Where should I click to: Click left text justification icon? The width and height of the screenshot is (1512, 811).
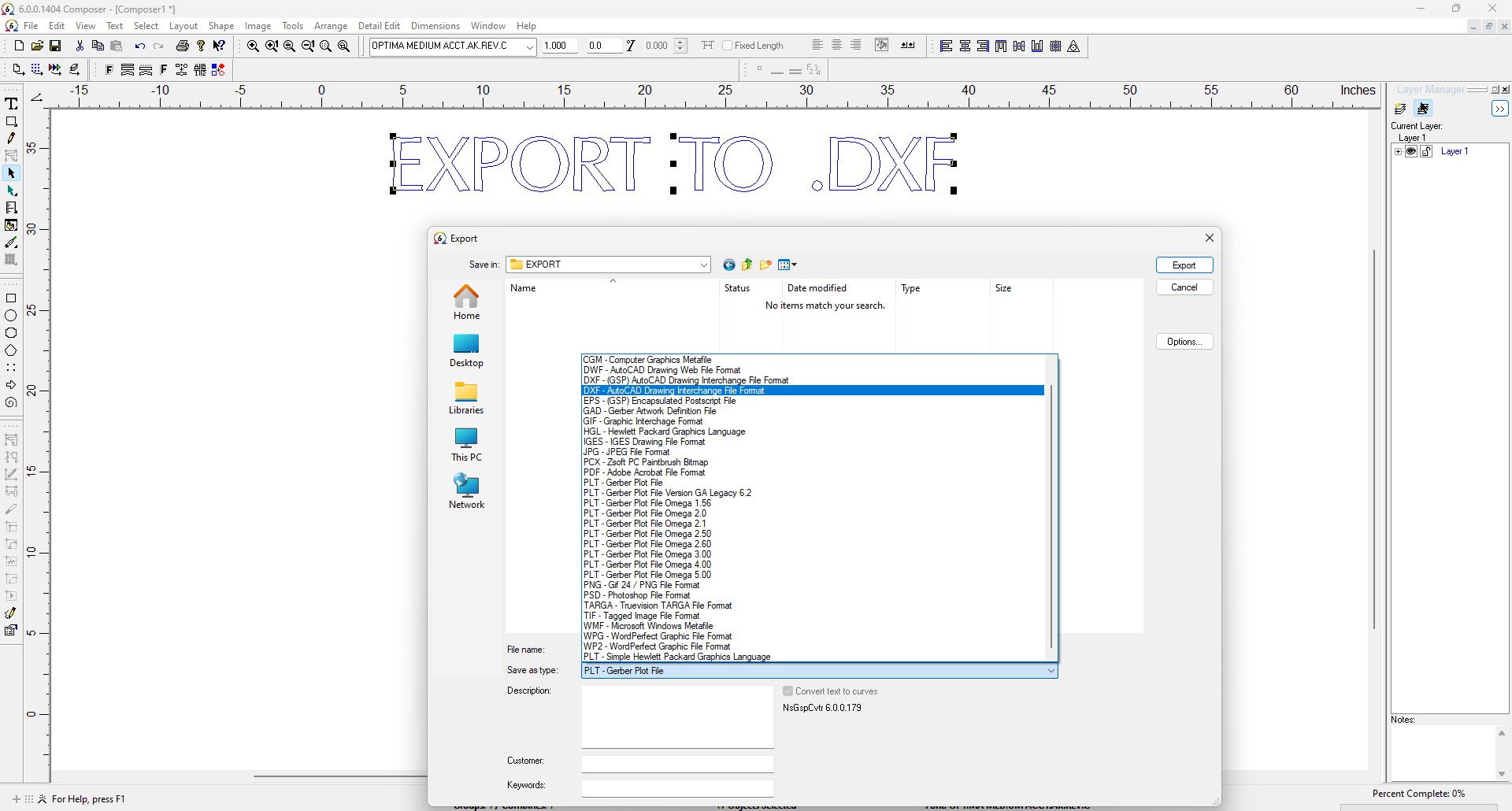817,46
